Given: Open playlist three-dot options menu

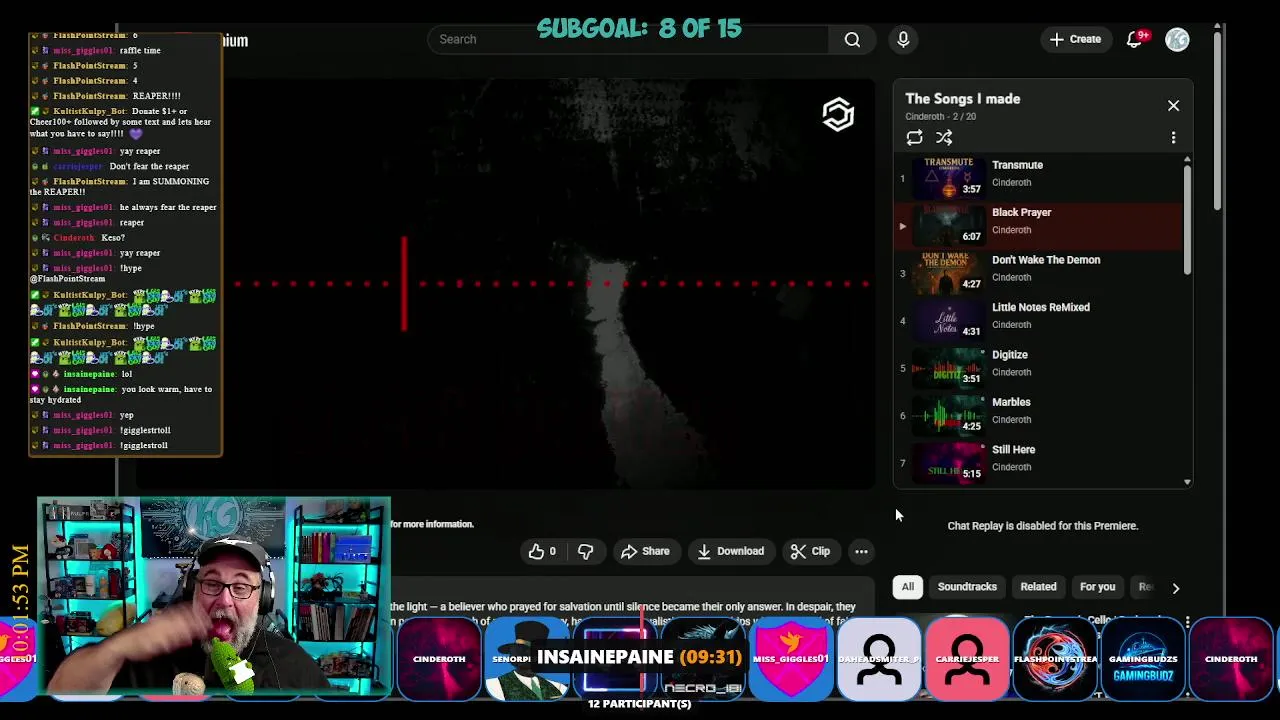Looking at the screenshot, I should click(1173, 138).
